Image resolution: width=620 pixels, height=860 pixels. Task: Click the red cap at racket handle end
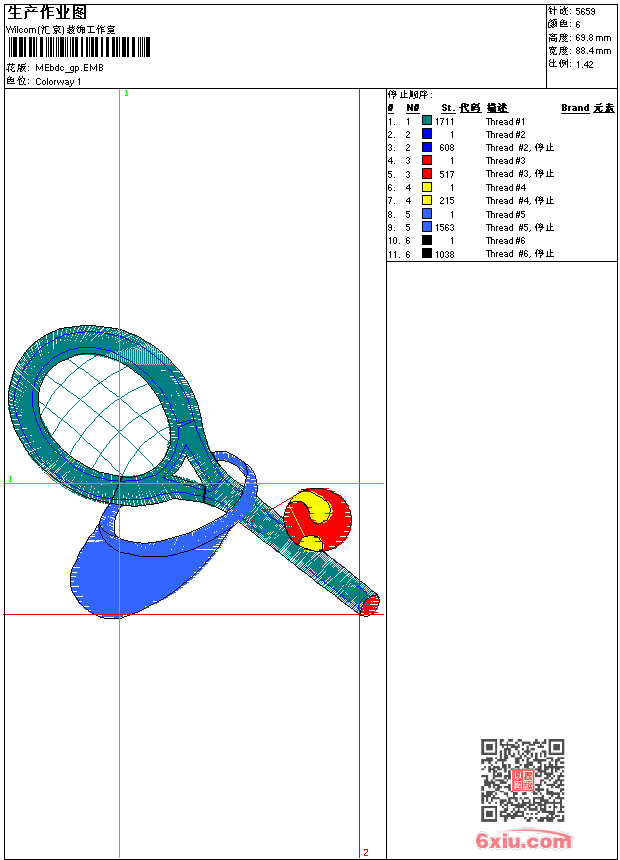pos(370,604)
